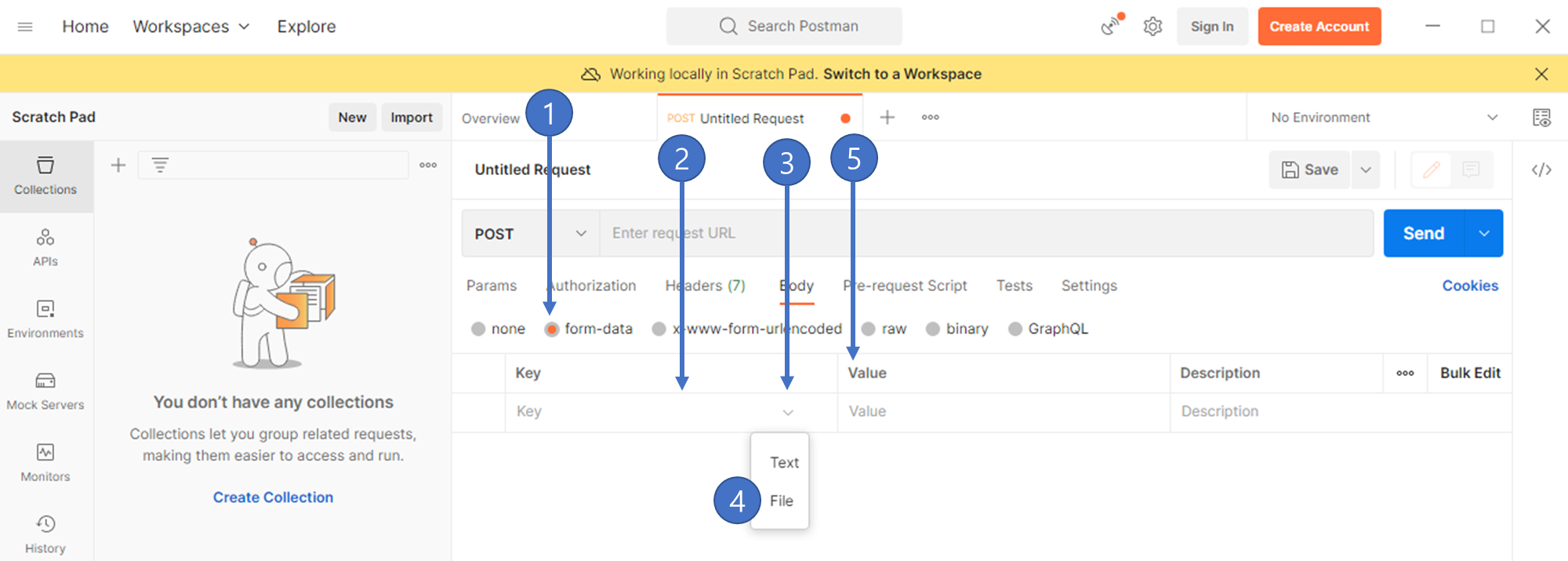The width and height of the screenshot is (1568, 561).
Task: Click the filter icon in collections search
Action: tap(160, 165)
